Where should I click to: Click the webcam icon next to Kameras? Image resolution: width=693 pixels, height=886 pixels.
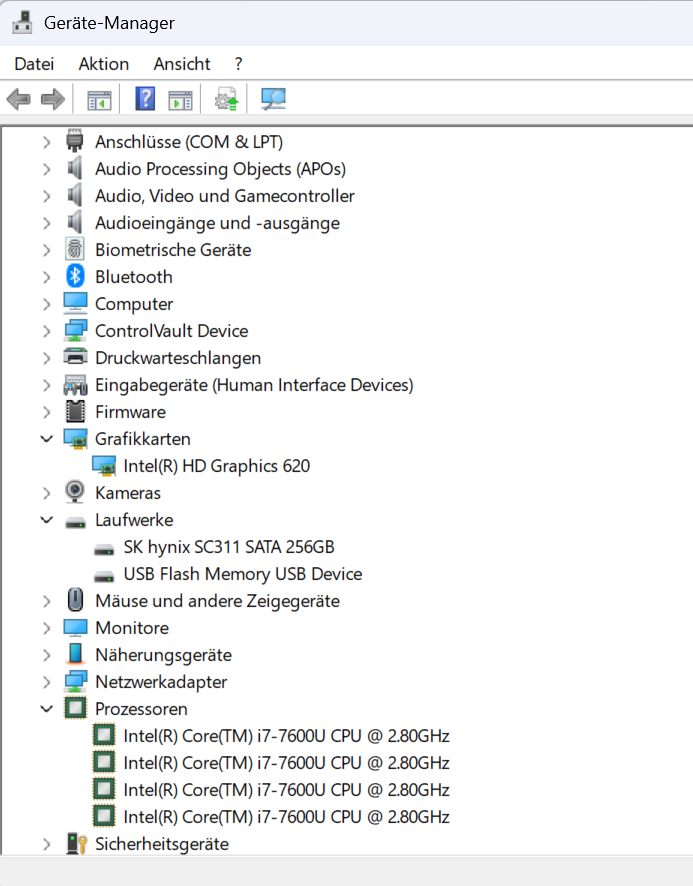pos(75,492)
